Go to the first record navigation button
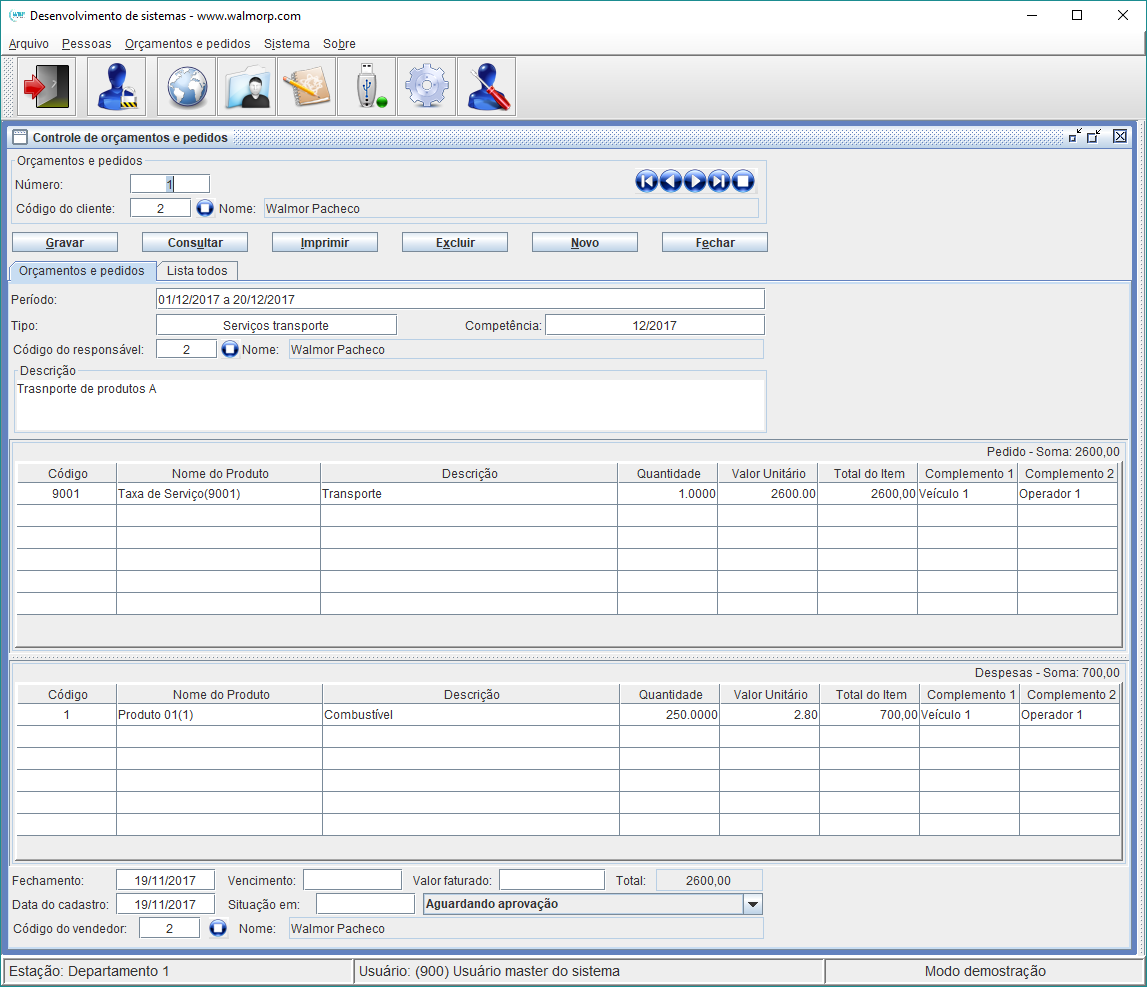 click(646, 181)
